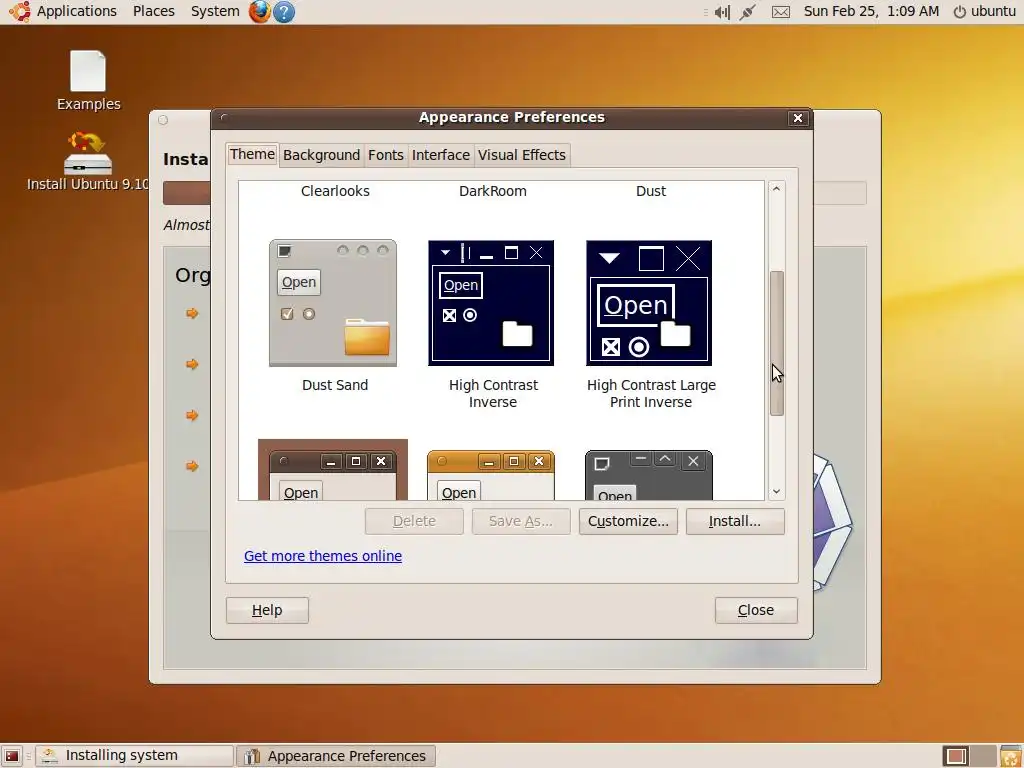Open the Places menu
The width and height of the screenshot is (1024, 768).
[x=153, y=11]
